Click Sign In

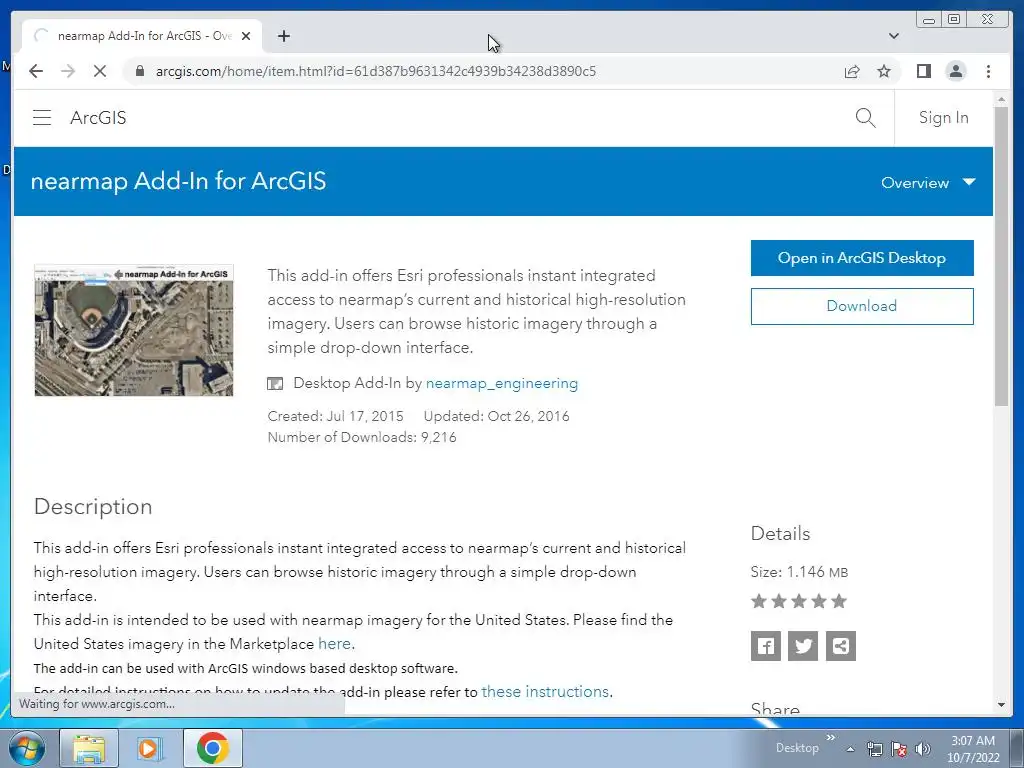tap(944, 118)
